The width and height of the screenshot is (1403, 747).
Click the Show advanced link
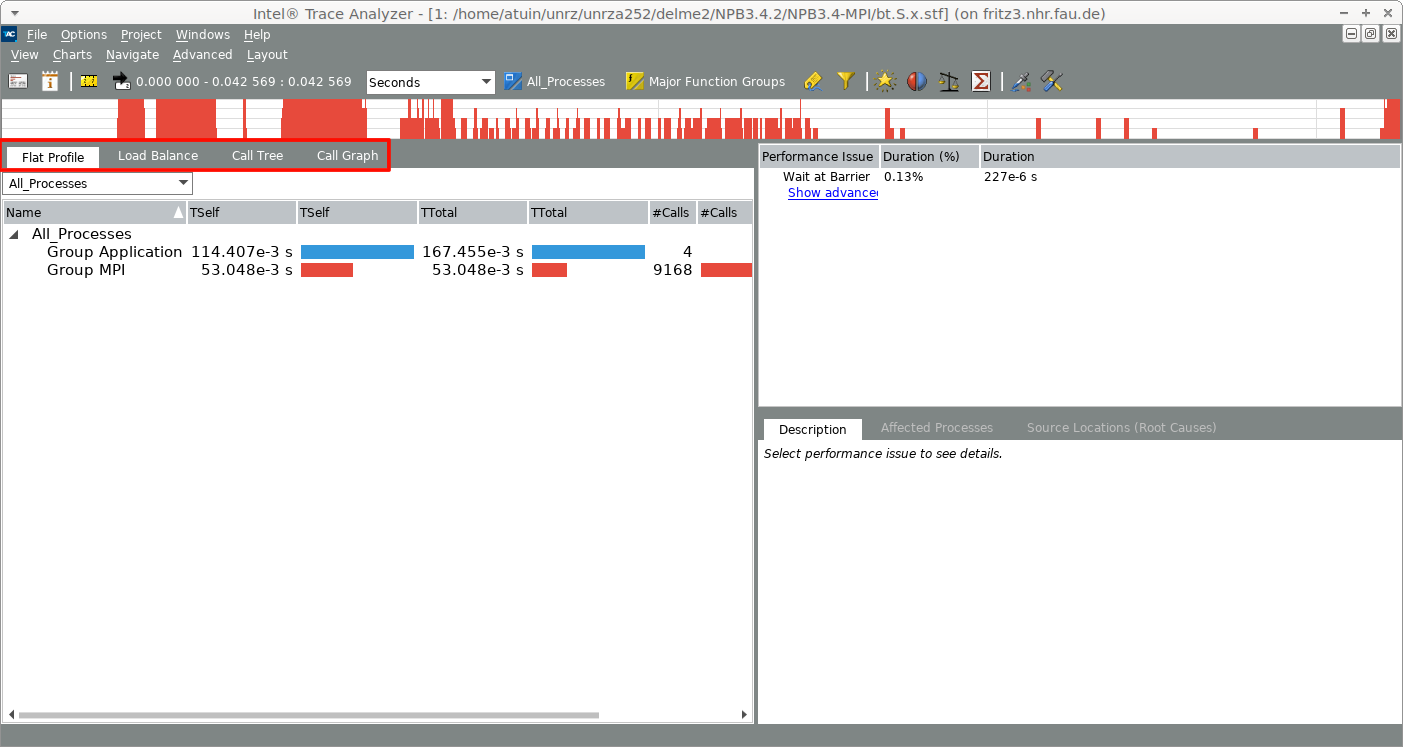(832, 193)
